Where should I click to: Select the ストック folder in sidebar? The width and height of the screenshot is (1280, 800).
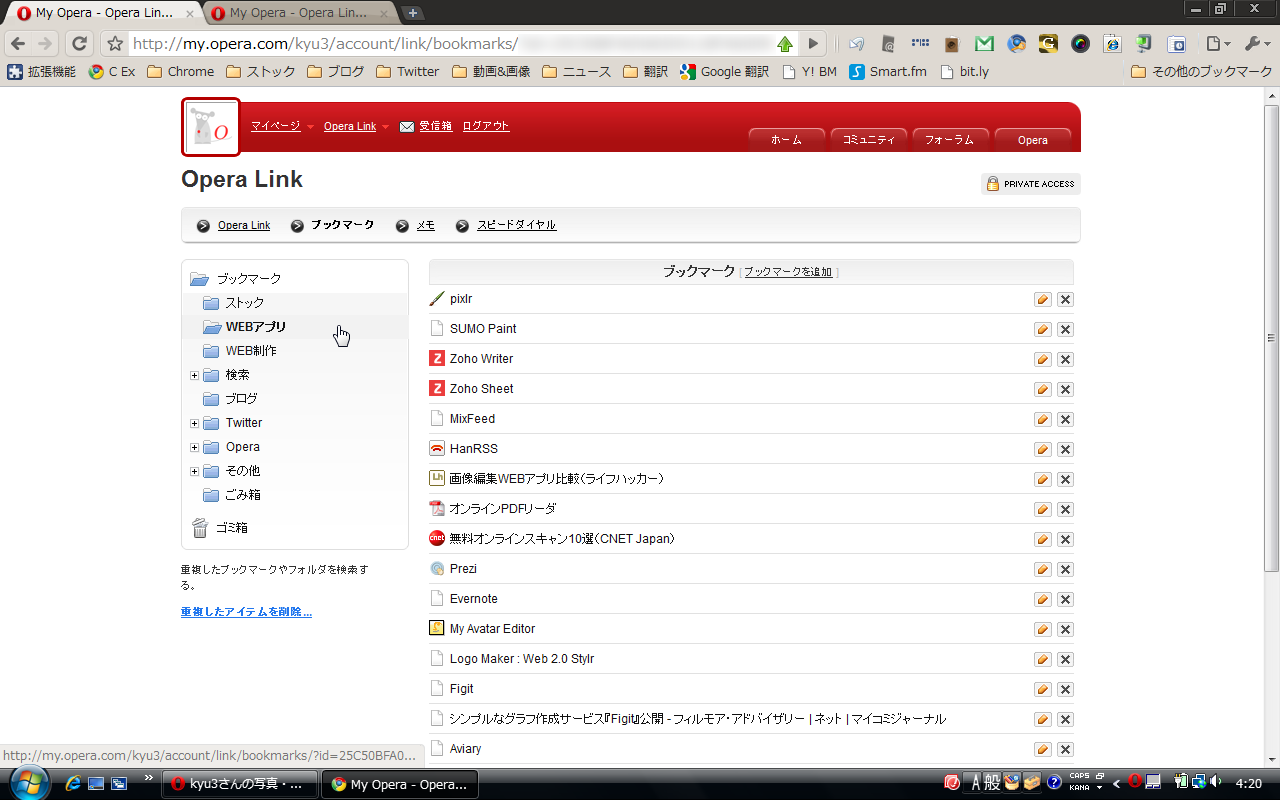[x=245, y=303]
